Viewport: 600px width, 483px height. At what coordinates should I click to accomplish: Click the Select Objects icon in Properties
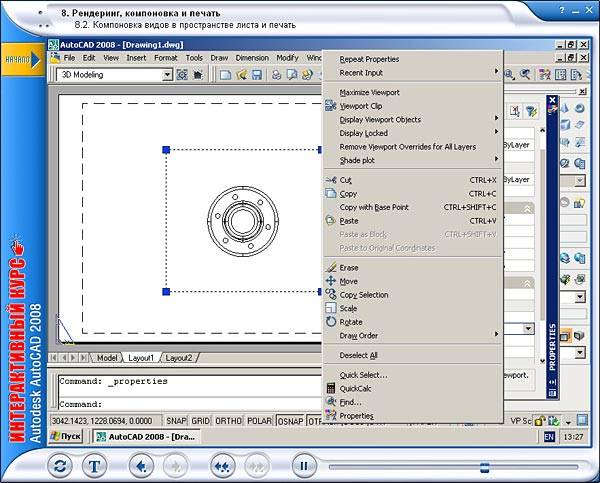[x=515, y=111]
